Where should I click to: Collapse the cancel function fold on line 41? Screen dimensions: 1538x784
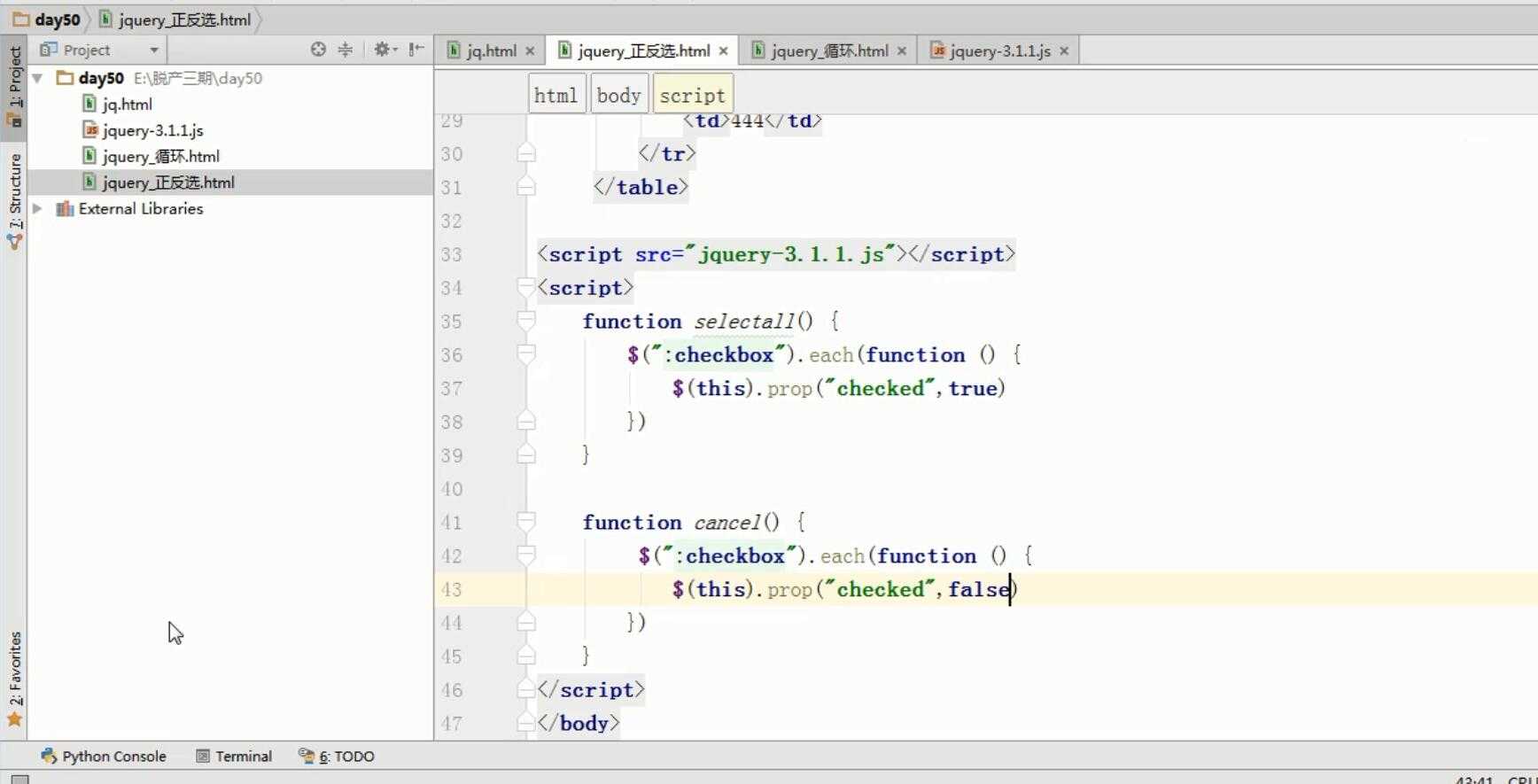coord(526,522)
